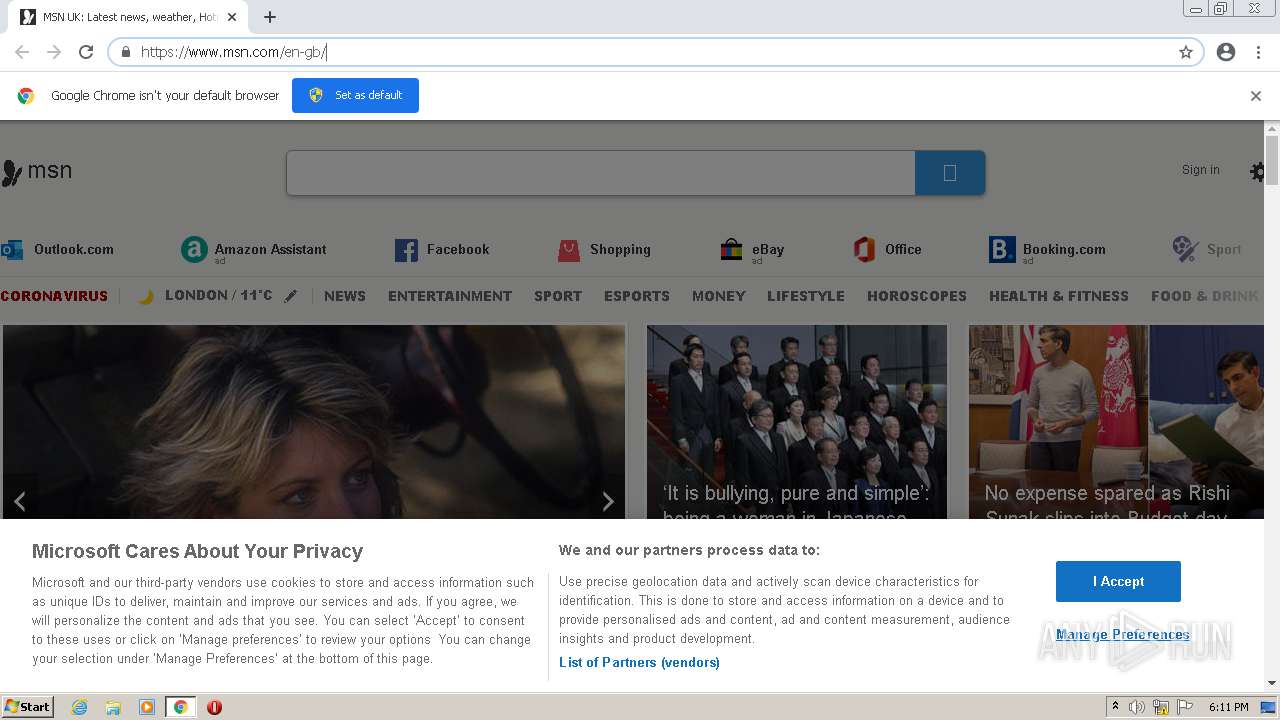Viewport: 1280px width, 720px height.
Task: Open the ENTERTAINMENT menu item
Action: [x=450, y=296]
